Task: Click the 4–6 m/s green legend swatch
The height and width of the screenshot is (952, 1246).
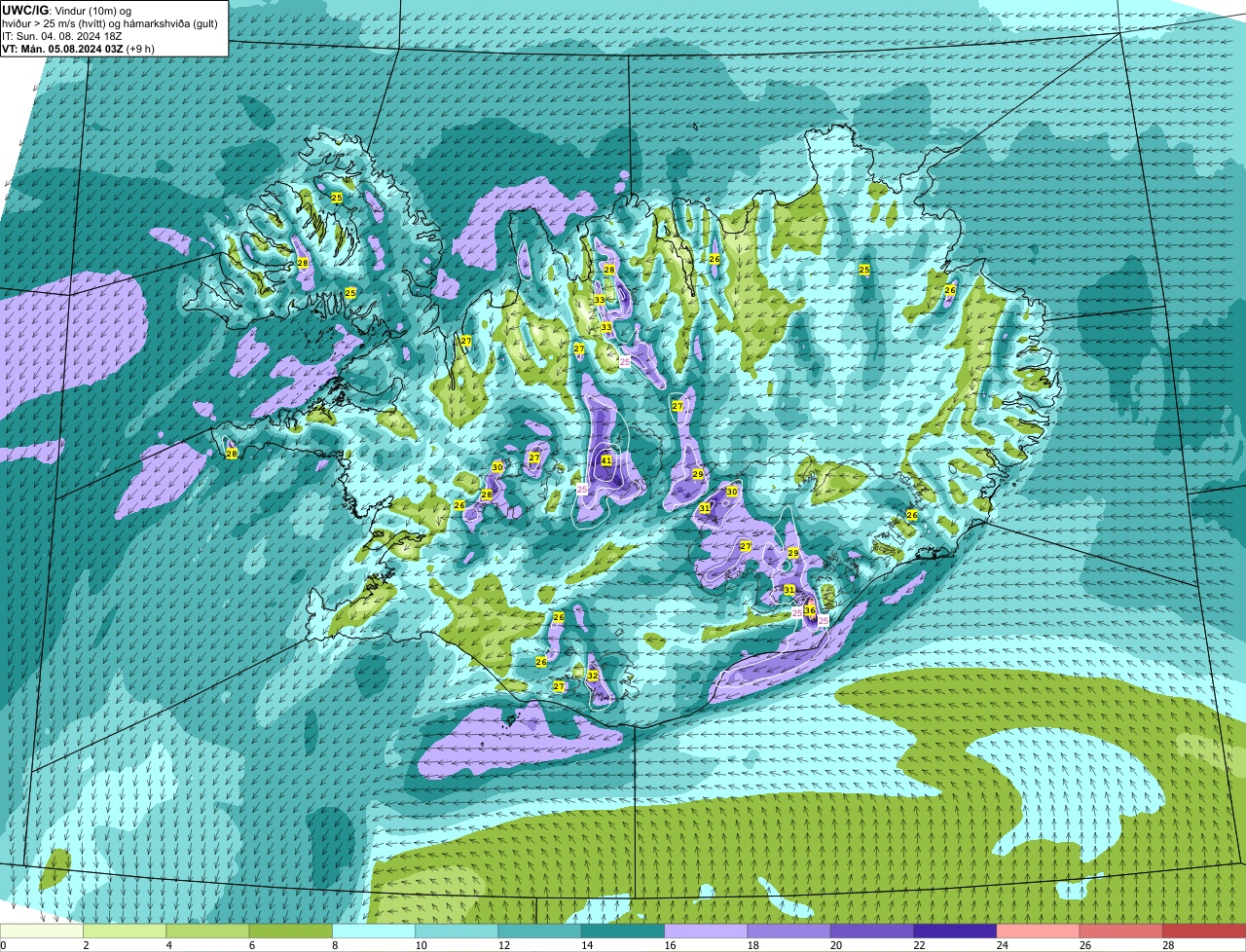Action: pyautogui.click(x=208, y=932)
